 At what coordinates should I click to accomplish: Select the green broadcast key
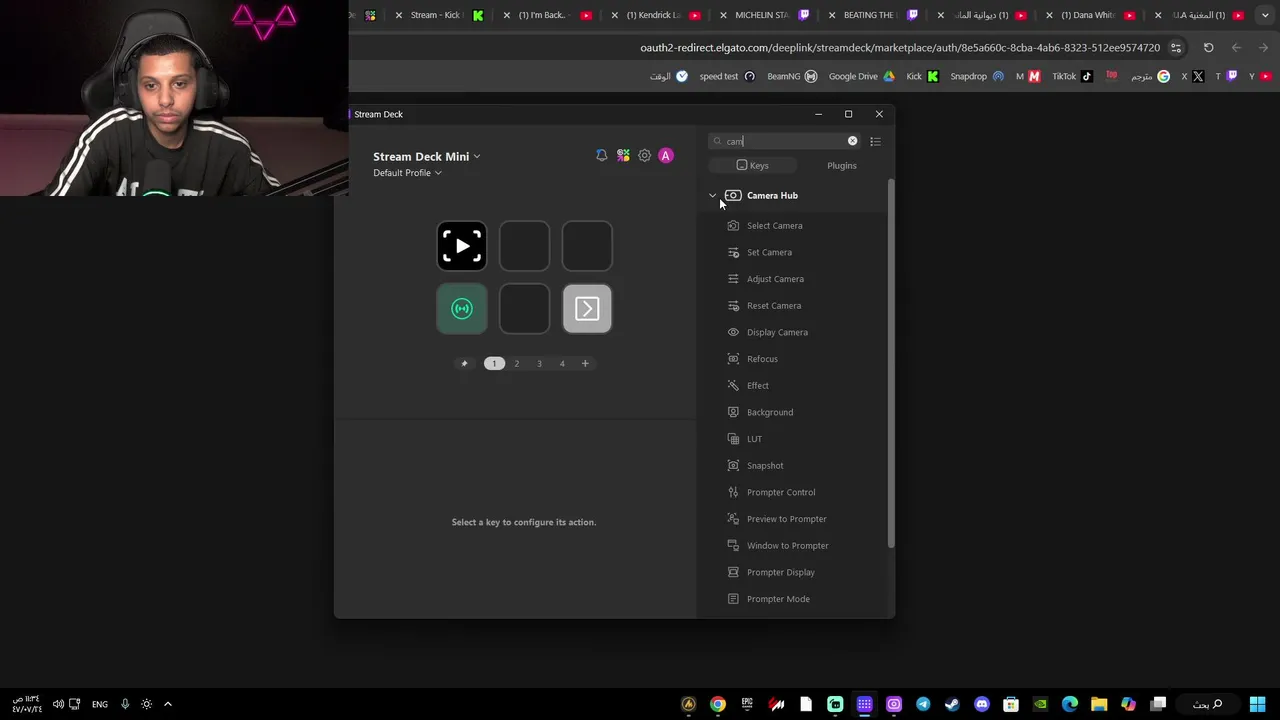(x=462, y=309)
